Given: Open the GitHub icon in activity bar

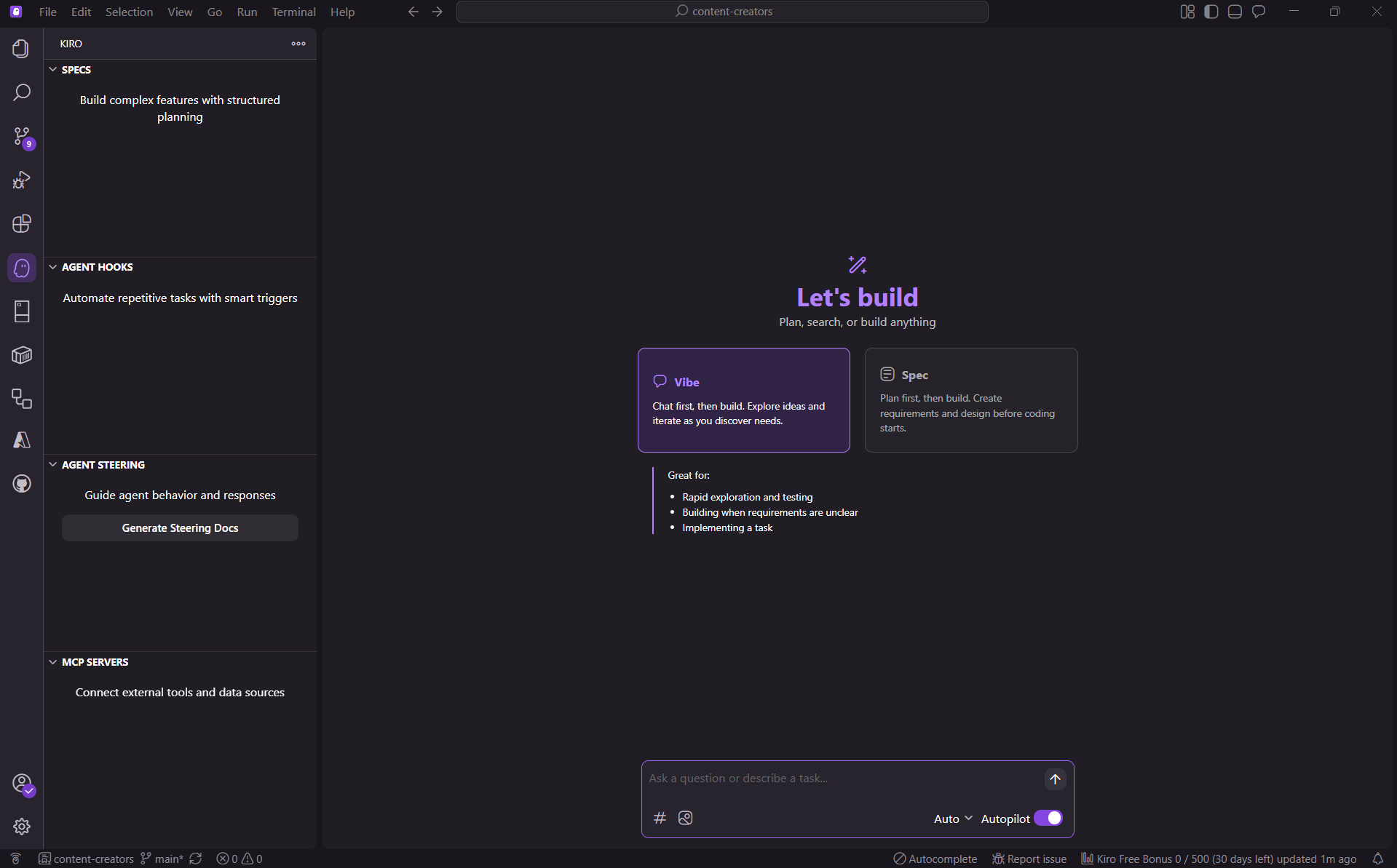Looking at the screenshot, I should [x=21, y=484].
